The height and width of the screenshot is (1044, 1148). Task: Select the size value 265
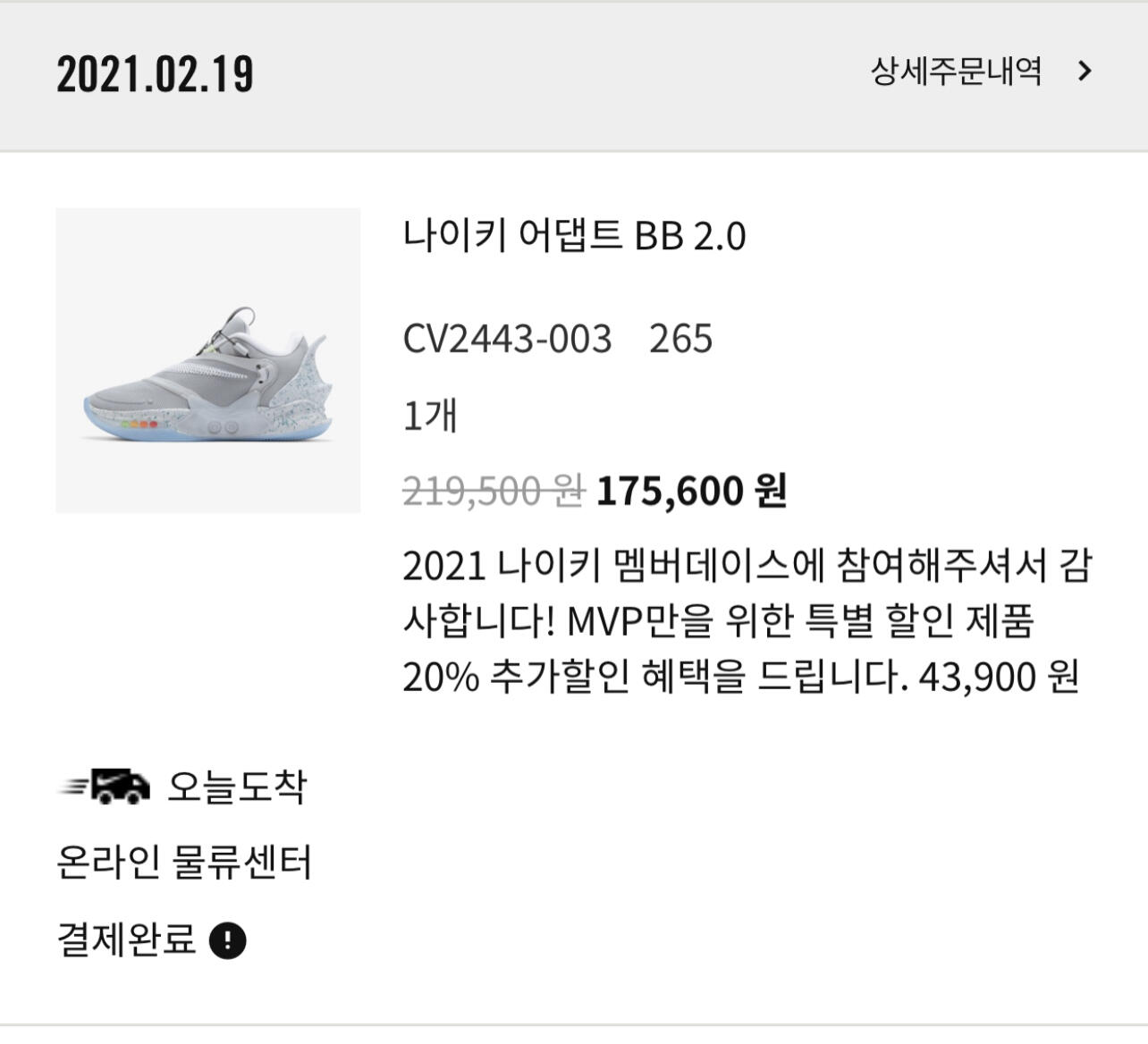click(x=680, y=340)
